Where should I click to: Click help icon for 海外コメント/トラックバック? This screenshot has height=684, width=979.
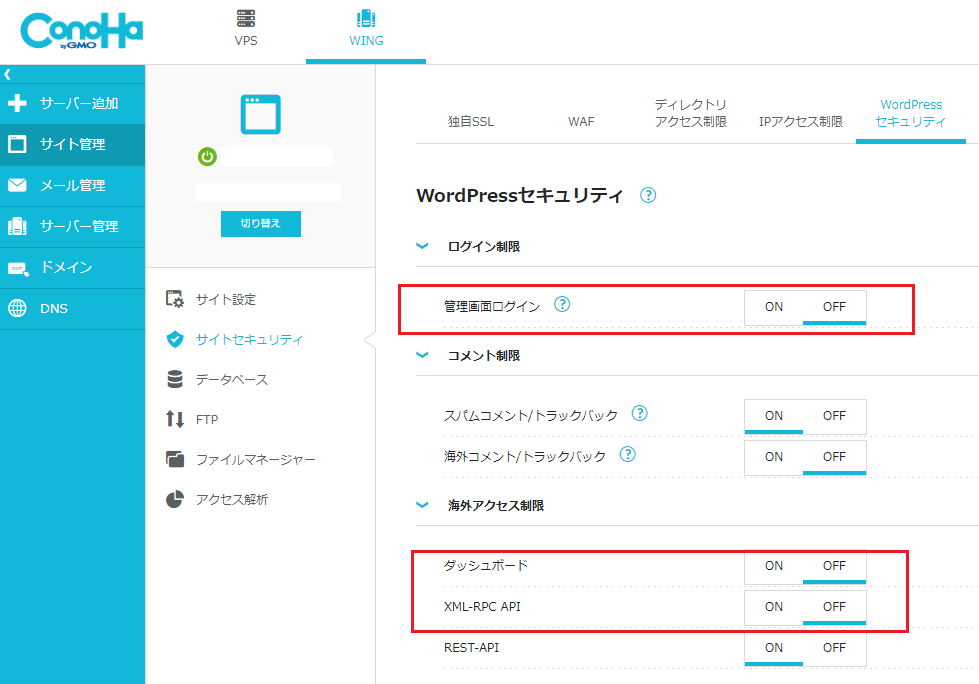point(628,455)
